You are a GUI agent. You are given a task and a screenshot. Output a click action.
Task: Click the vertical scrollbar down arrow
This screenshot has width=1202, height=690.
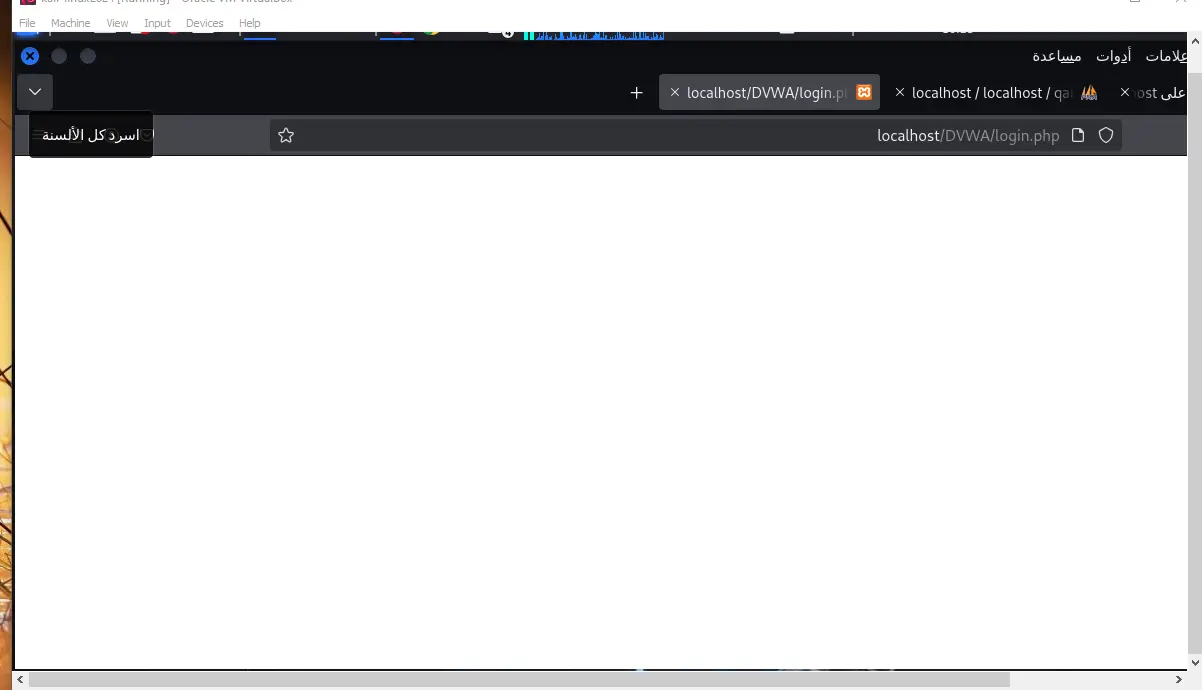click(1194, 662)
